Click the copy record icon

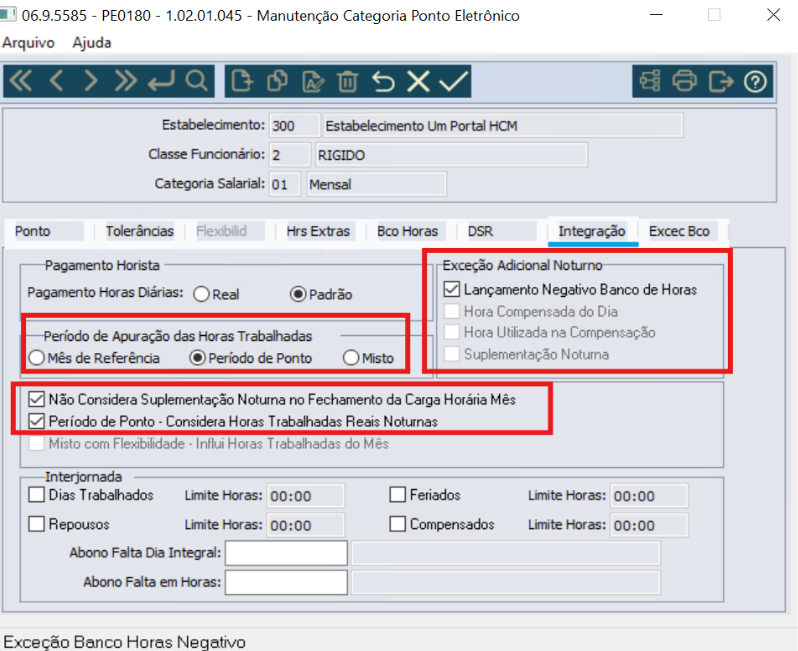pyautogui.click(x=277, y=81)
